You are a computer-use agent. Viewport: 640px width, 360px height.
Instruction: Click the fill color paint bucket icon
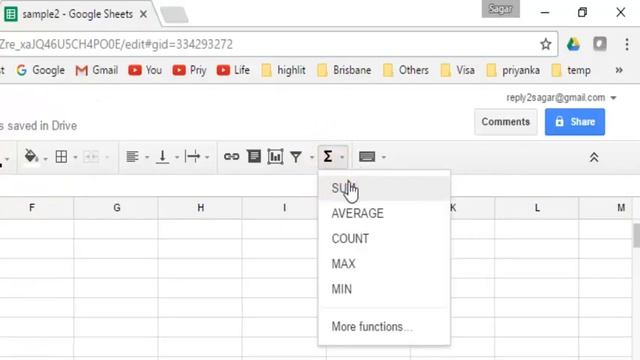click(x=31, y=156)
